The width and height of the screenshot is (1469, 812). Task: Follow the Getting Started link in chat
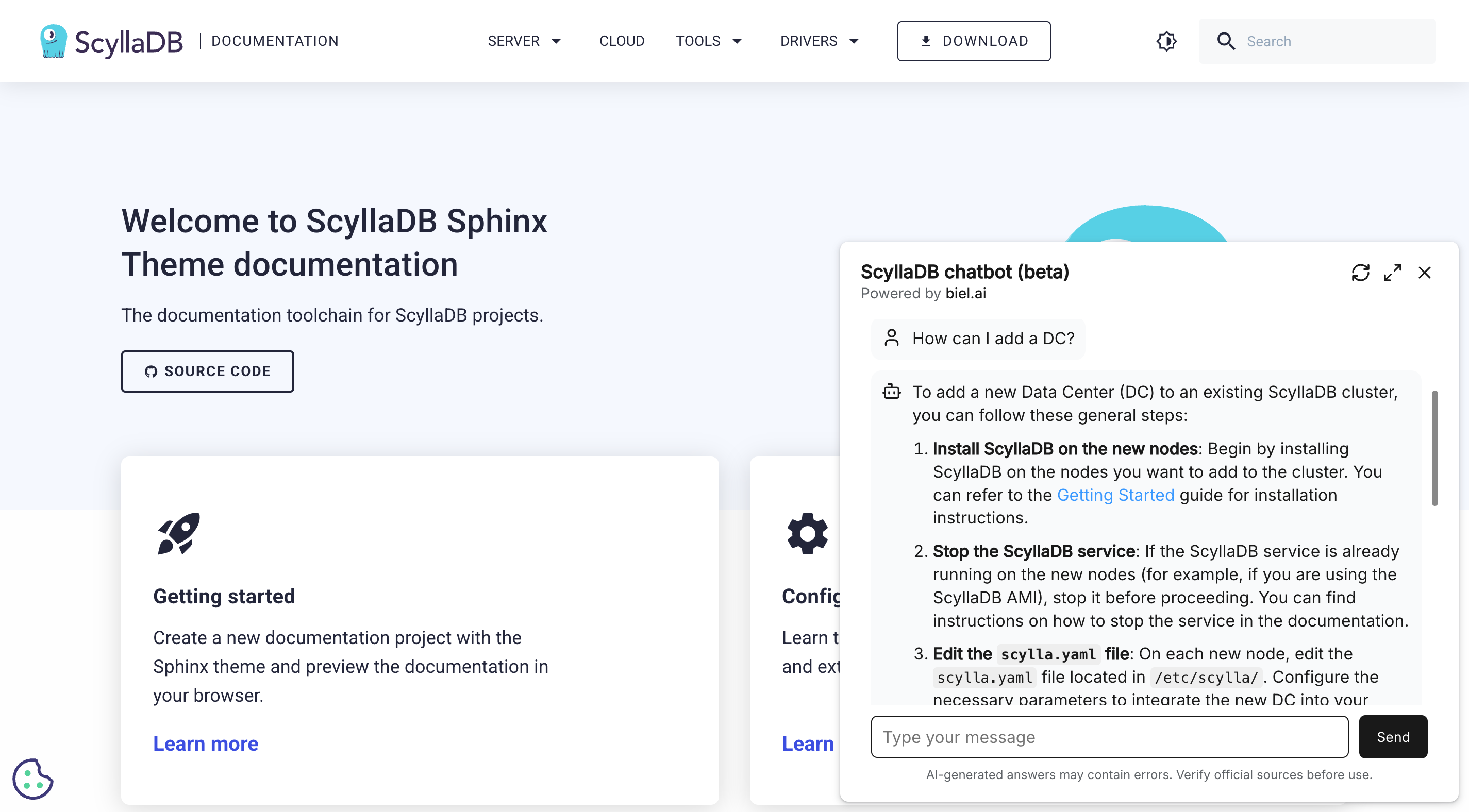[x=1115, y=495]
